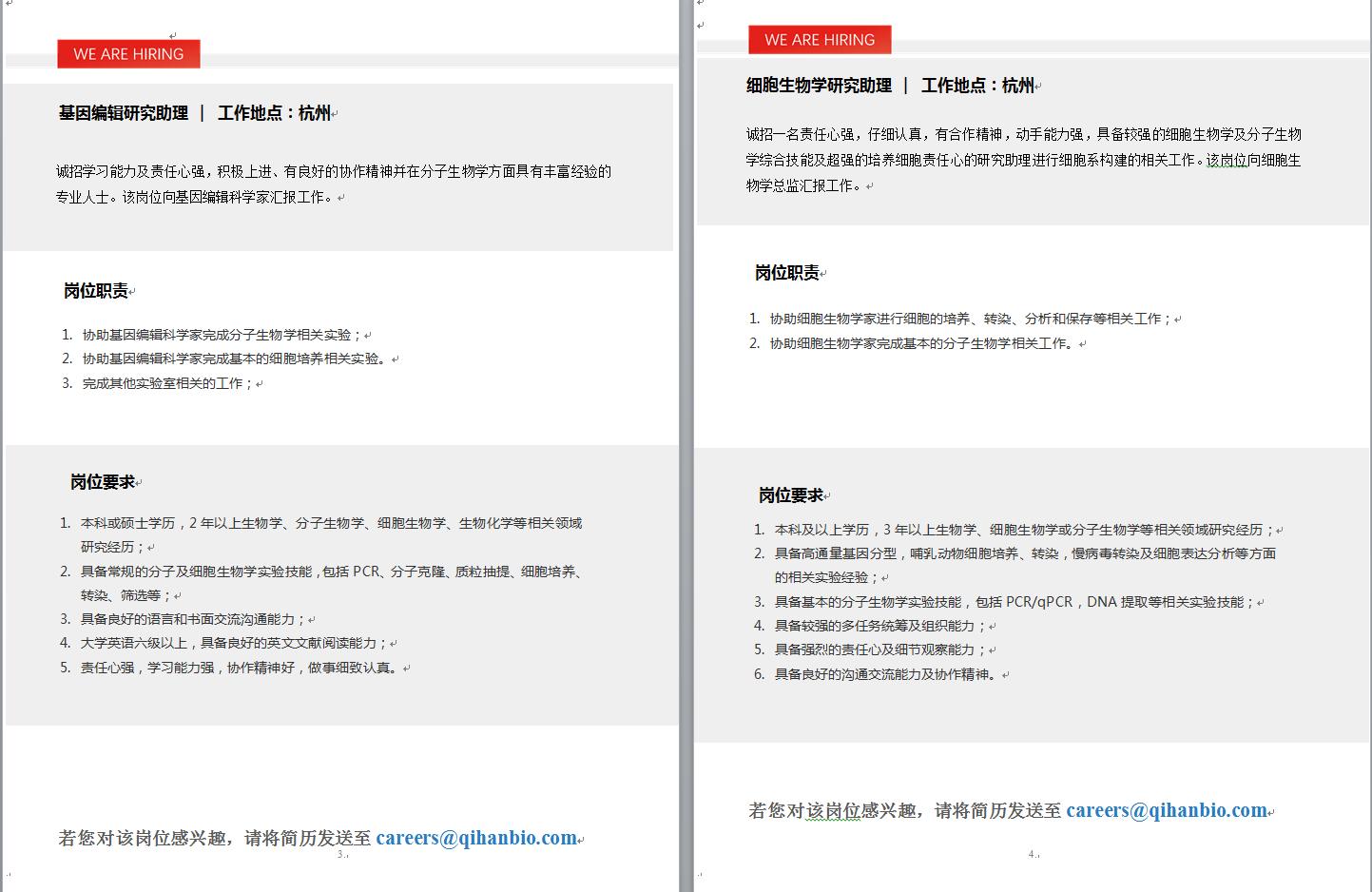Click requirement 大学英语六级以上
Viewport: 1372px width, 892px height.
click(x=235, y=643)
